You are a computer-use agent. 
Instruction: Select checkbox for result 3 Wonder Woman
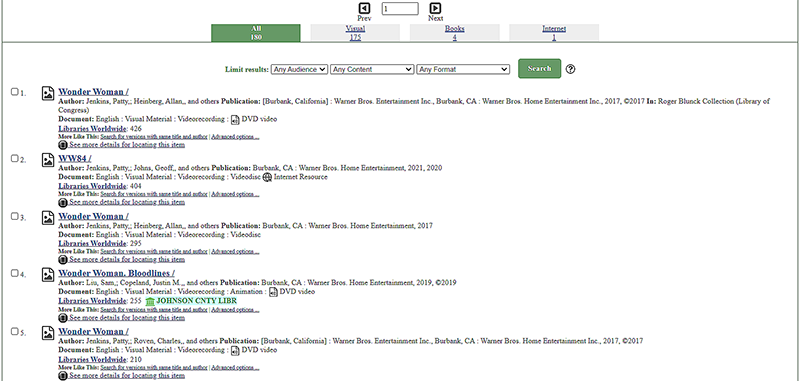click(15, 216)
